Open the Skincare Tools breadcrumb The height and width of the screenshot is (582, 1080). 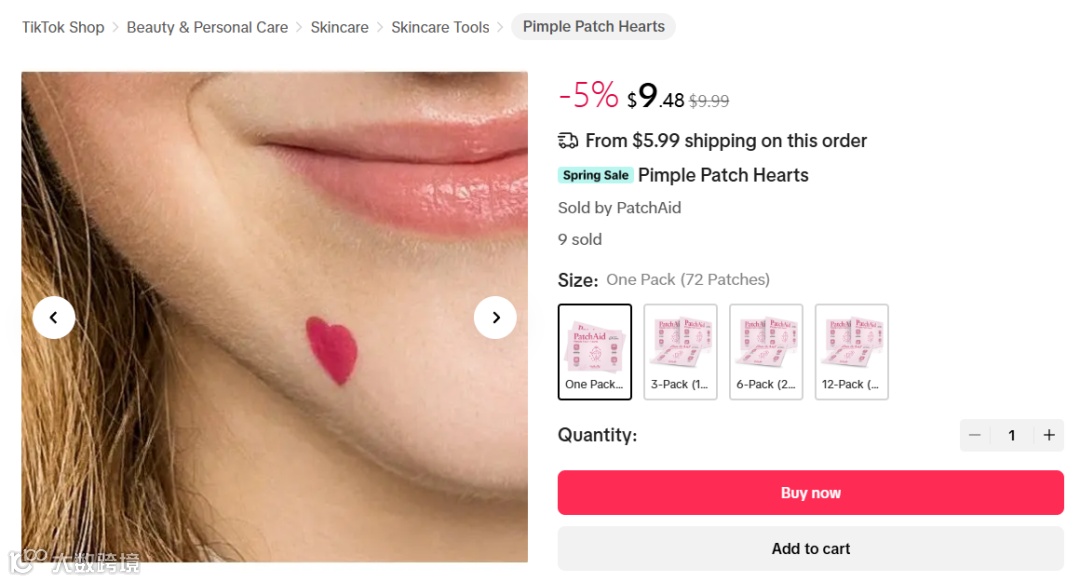pos(440,27)
